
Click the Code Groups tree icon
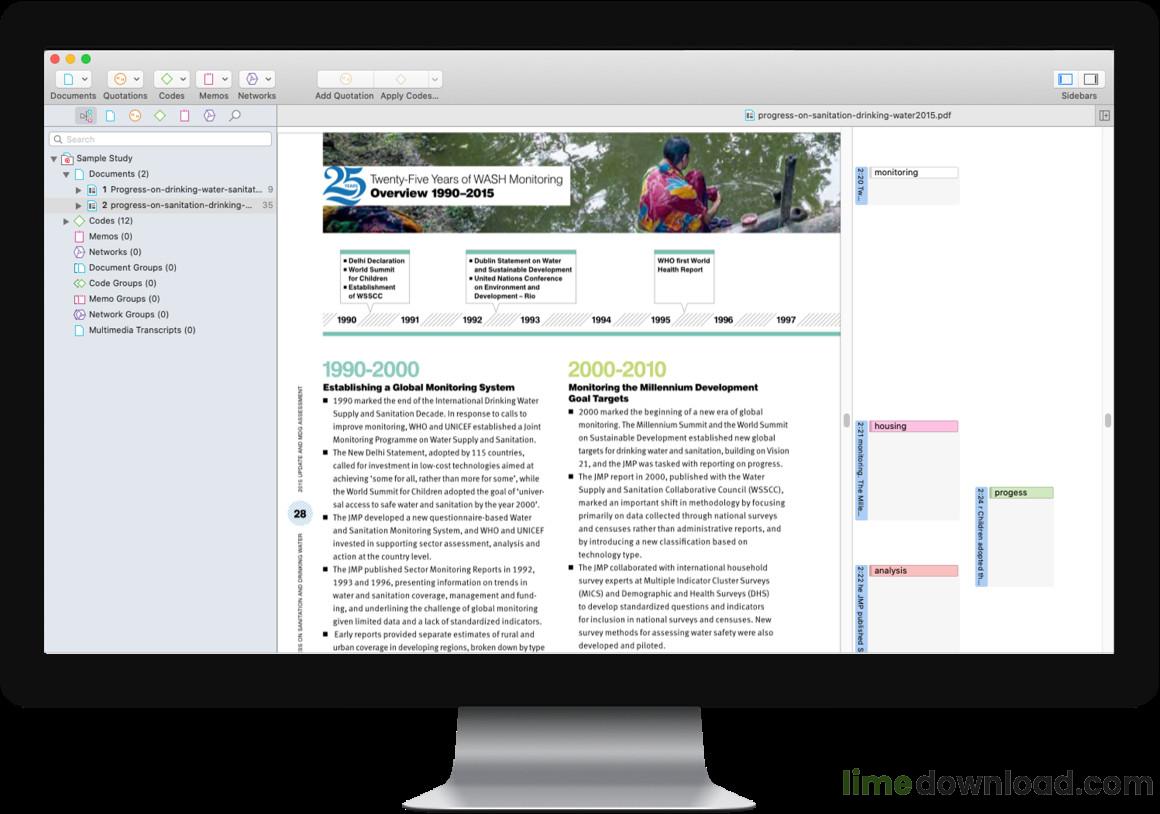(x=79, y=283)
